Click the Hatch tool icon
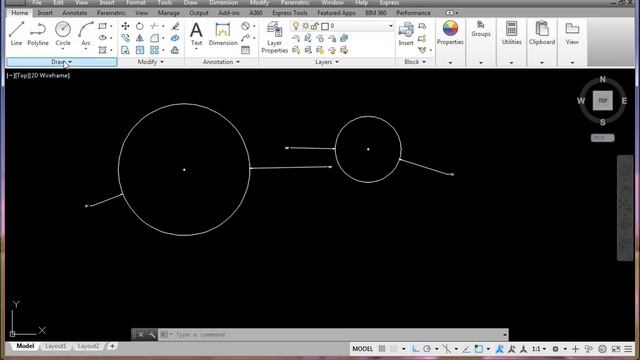640x360 pixels. [102, 50]
